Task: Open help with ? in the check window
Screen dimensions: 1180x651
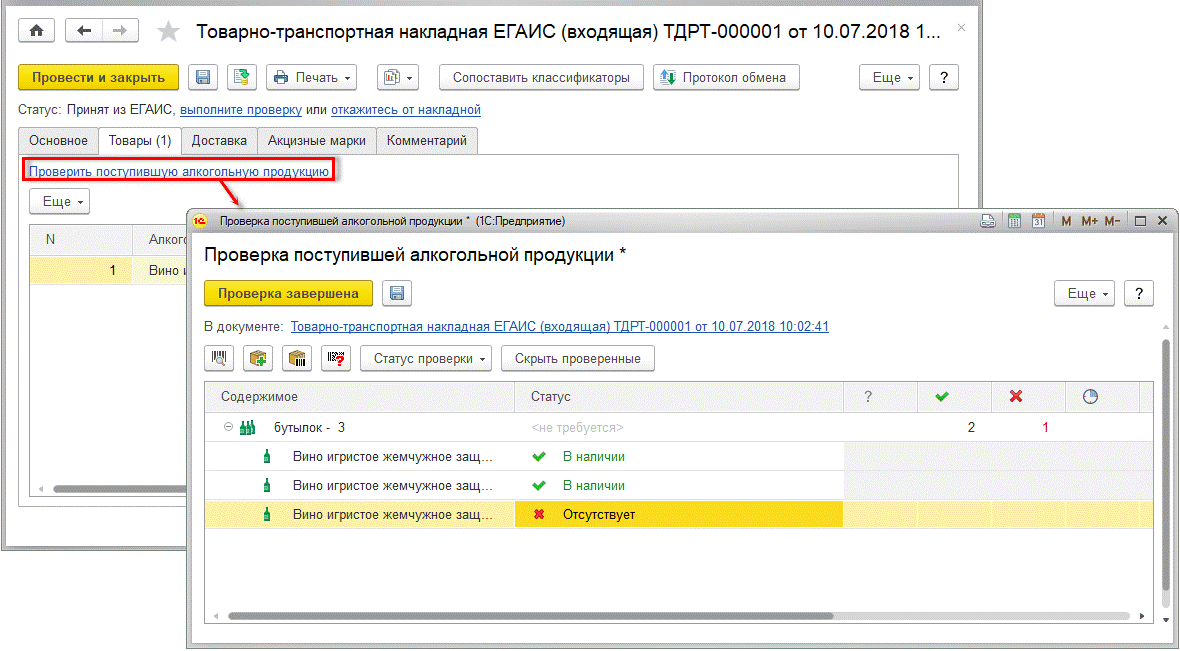Action: tap(1139, 294)
